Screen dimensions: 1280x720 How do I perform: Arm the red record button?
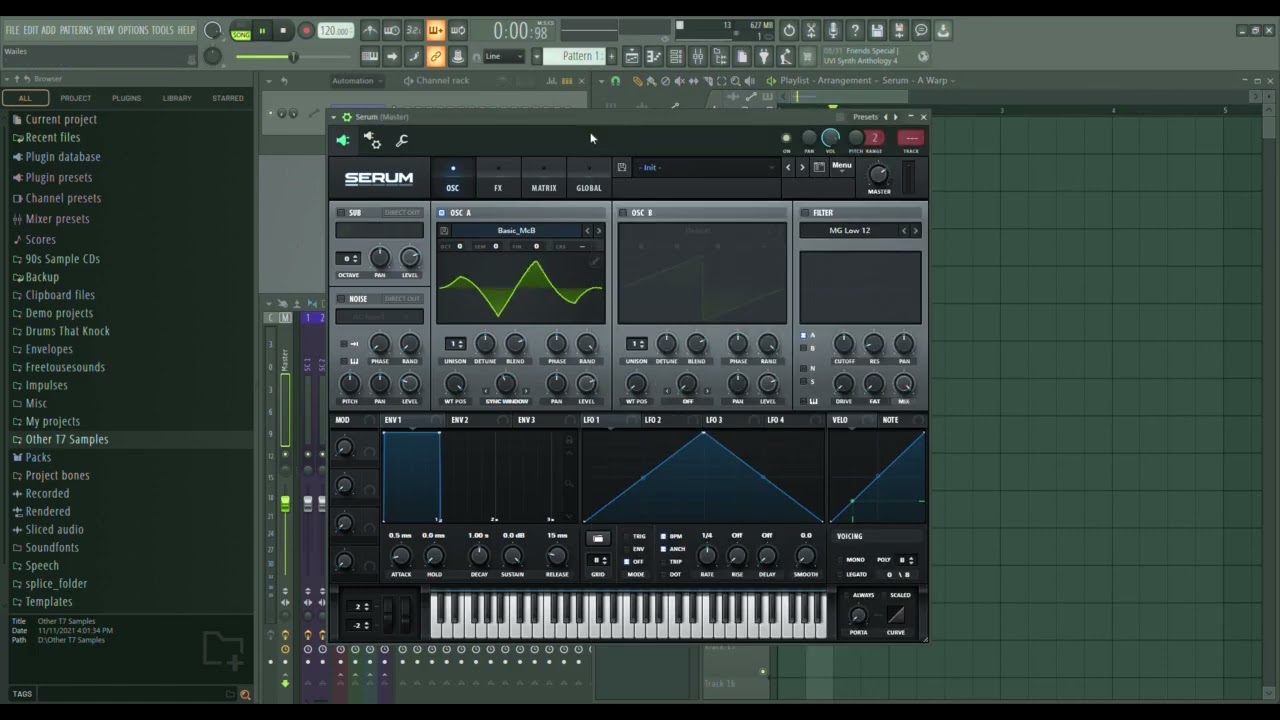point(306,31)
